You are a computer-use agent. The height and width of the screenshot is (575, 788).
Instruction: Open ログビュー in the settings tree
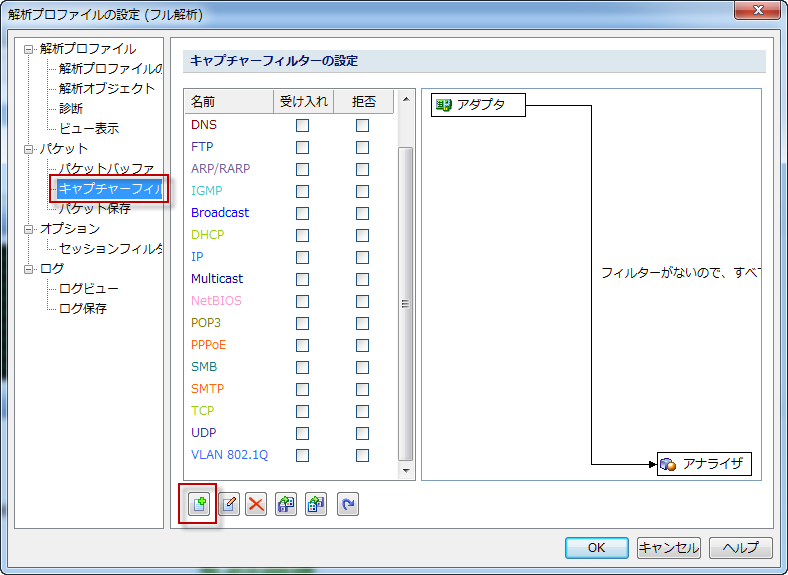[x=89, y=289]
